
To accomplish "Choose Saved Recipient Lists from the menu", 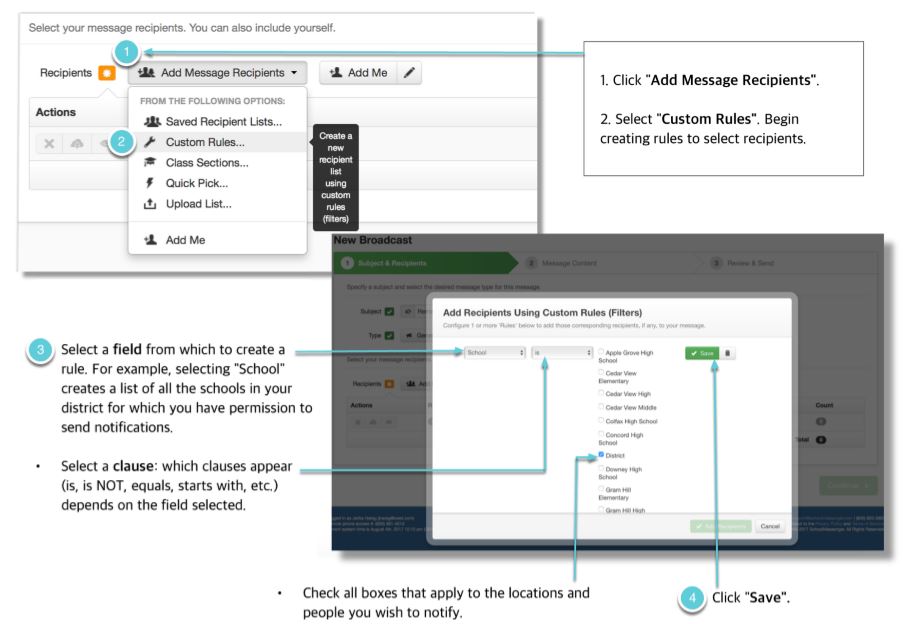I will tap(223, 122).
